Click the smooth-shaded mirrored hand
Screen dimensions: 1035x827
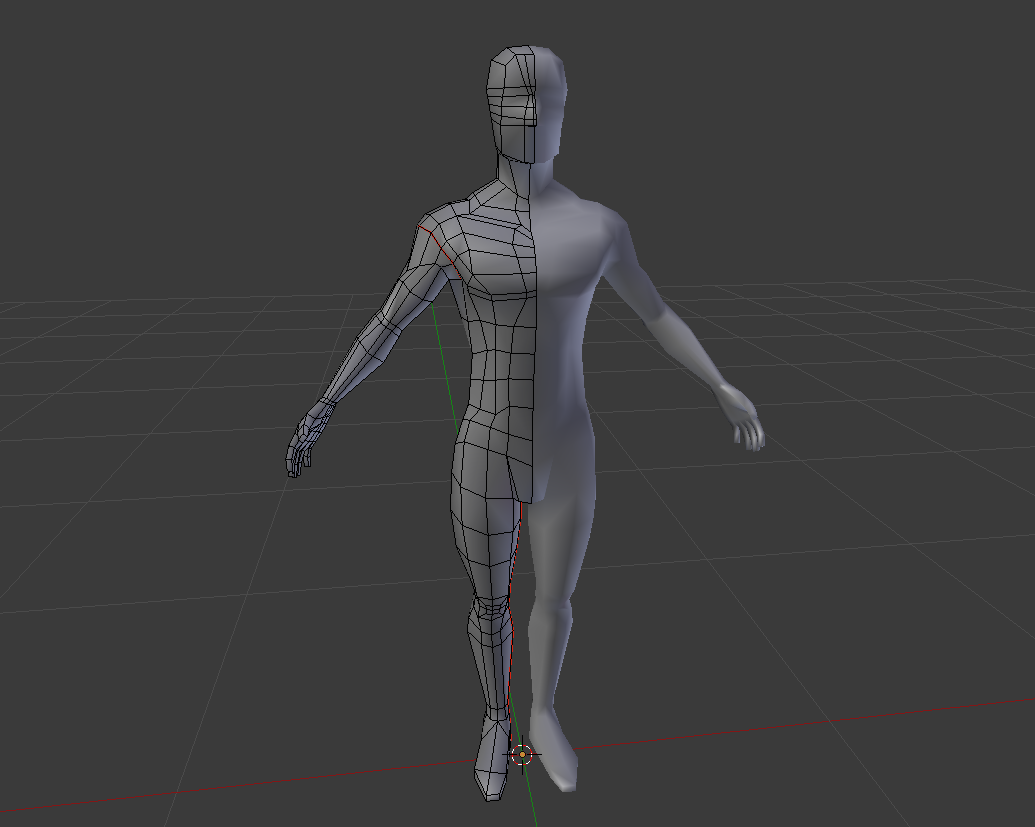pos(741,417)
